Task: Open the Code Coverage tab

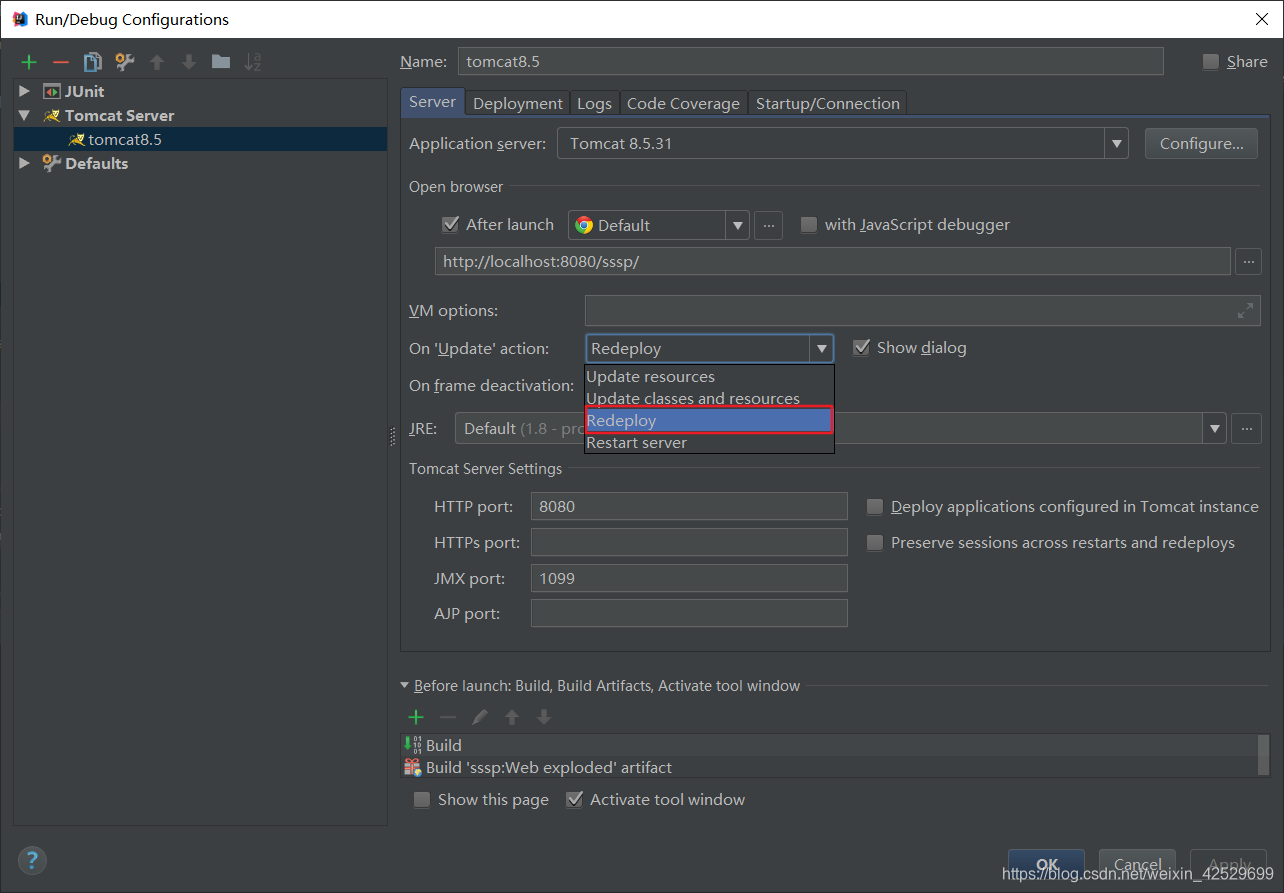Action: pos(683,103)
